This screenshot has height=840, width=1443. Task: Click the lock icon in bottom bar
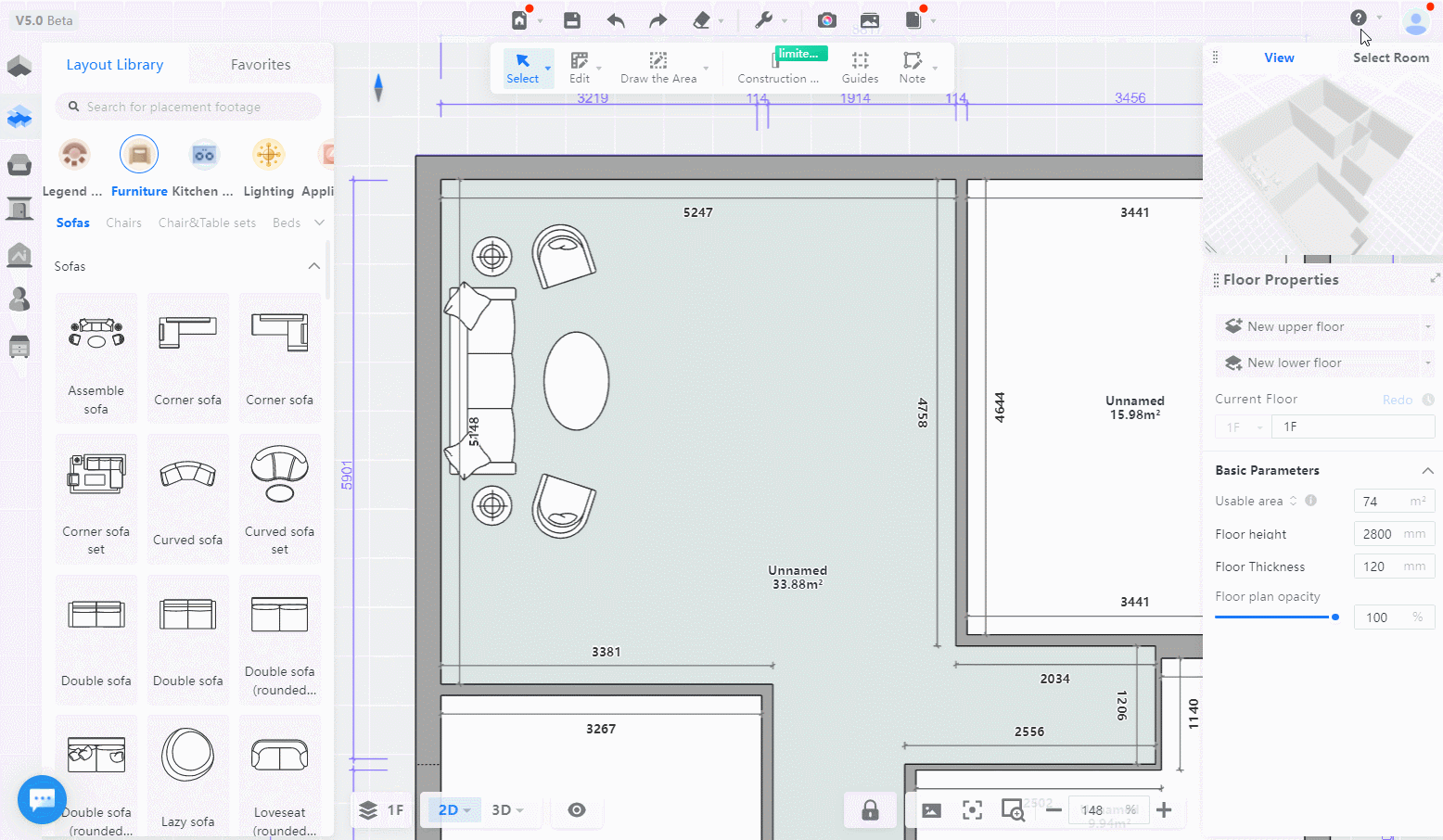point(870,810)
